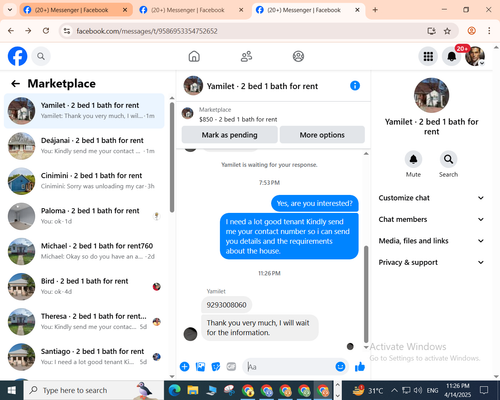Viewport: 500px width, 400px height.
Task: Click the chat messages scrollbar
Action: 366,294
